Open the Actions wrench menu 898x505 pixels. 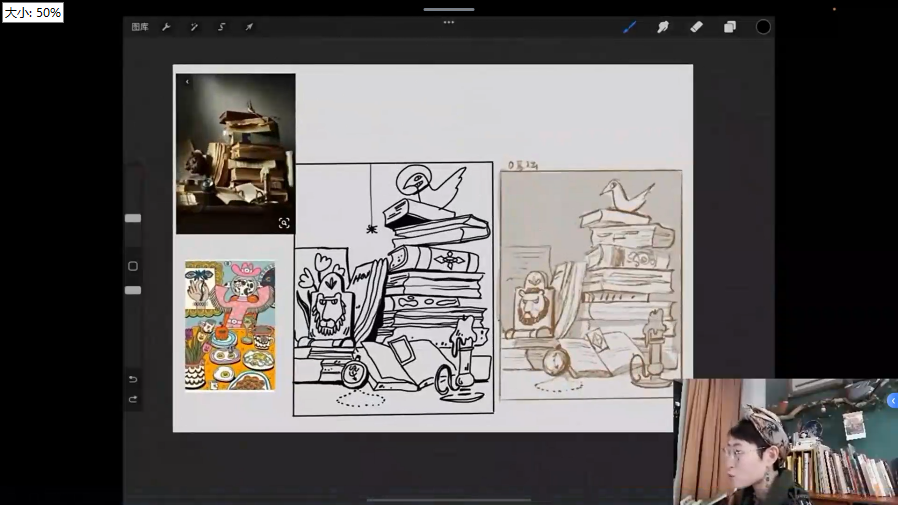[166, 27]
